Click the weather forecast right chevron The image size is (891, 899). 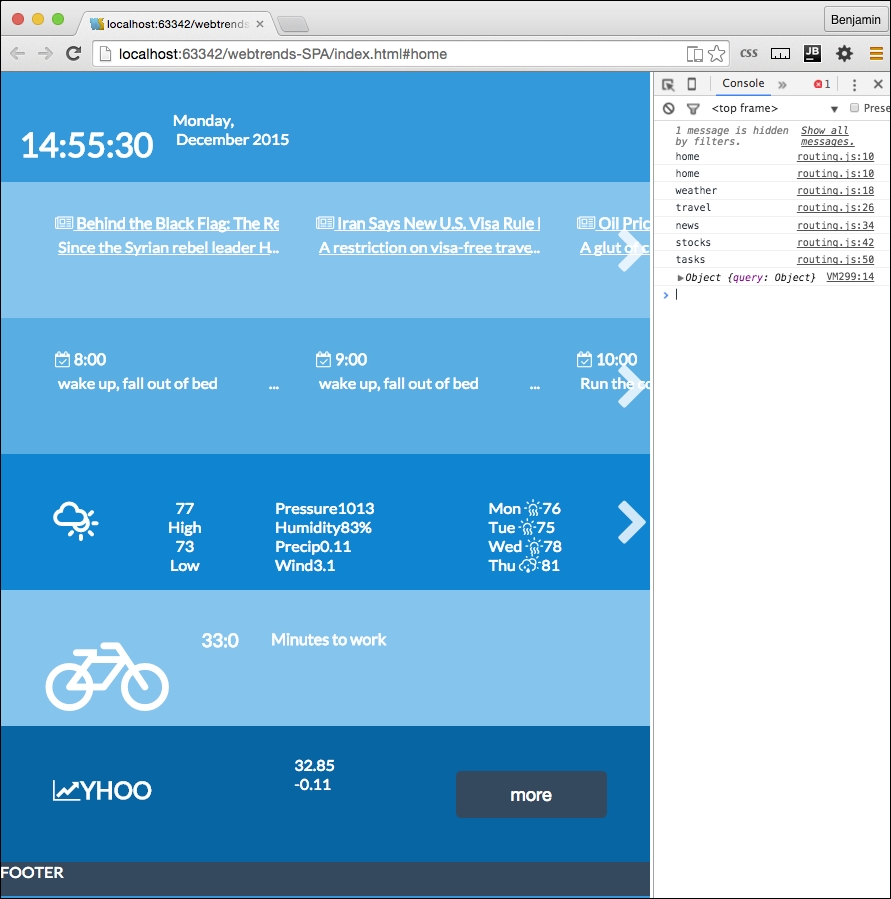630,521
